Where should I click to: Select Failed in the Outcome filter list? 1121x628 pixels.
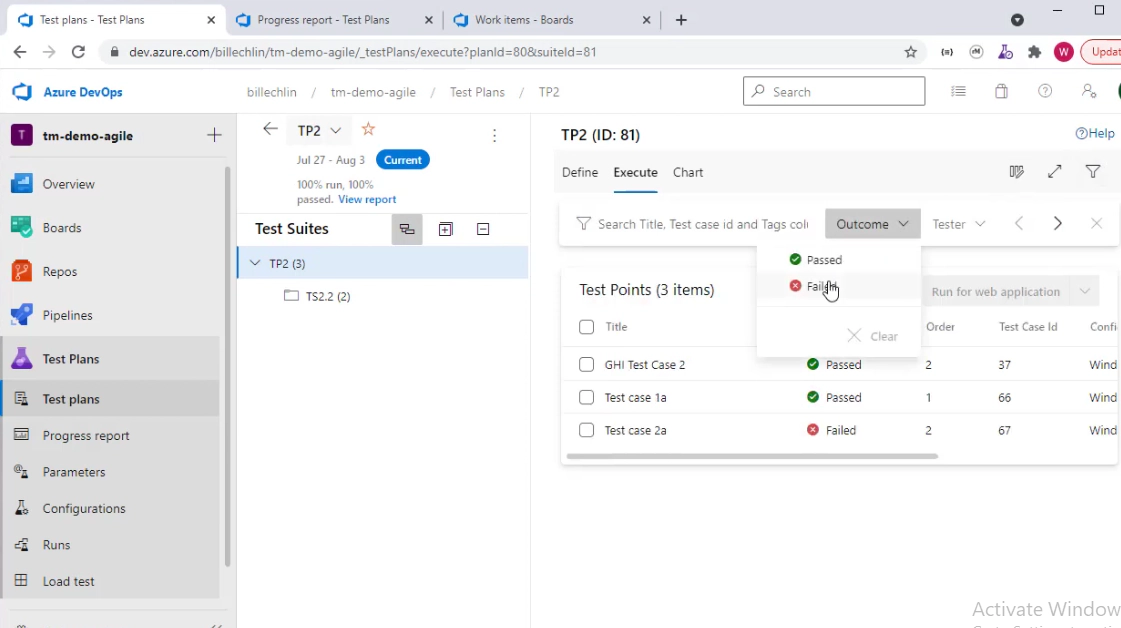tap(820, 286)
